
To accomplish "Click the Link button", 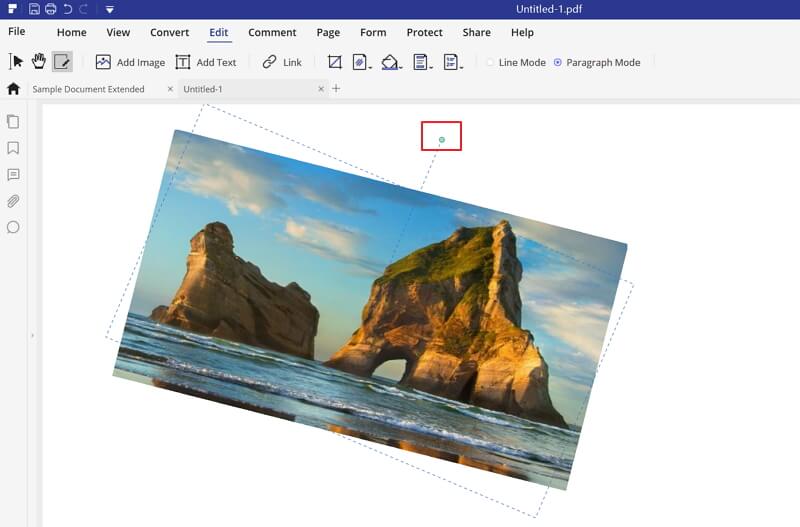I will (282, 62).
